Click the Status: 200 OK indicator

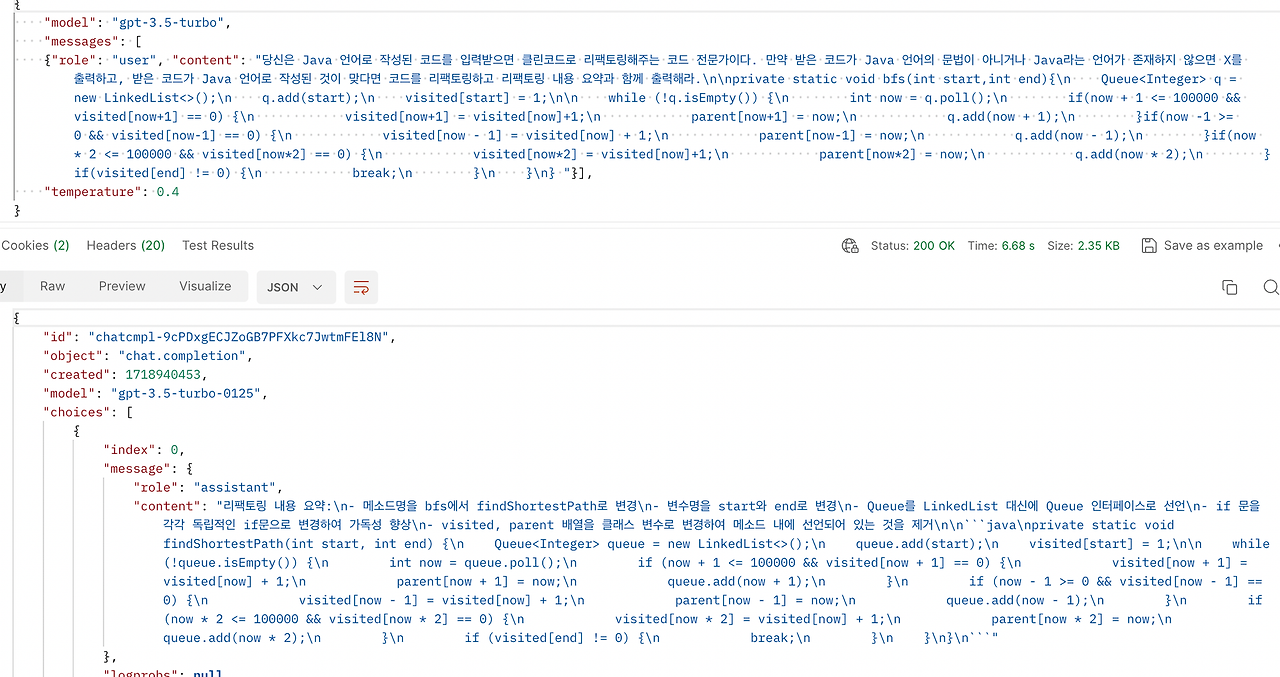912,245
